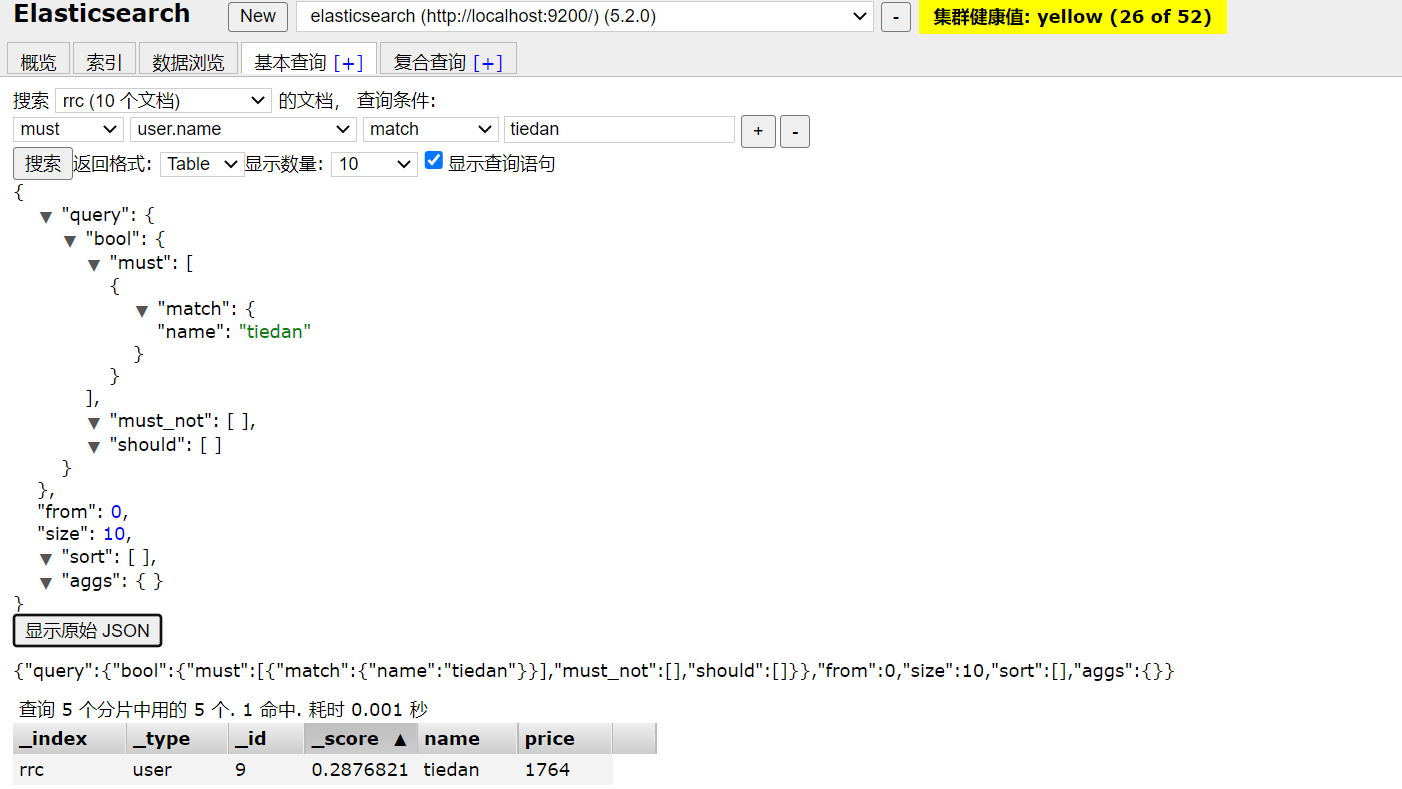Click the minus button beside cluster dropdown

coord(895,17)
